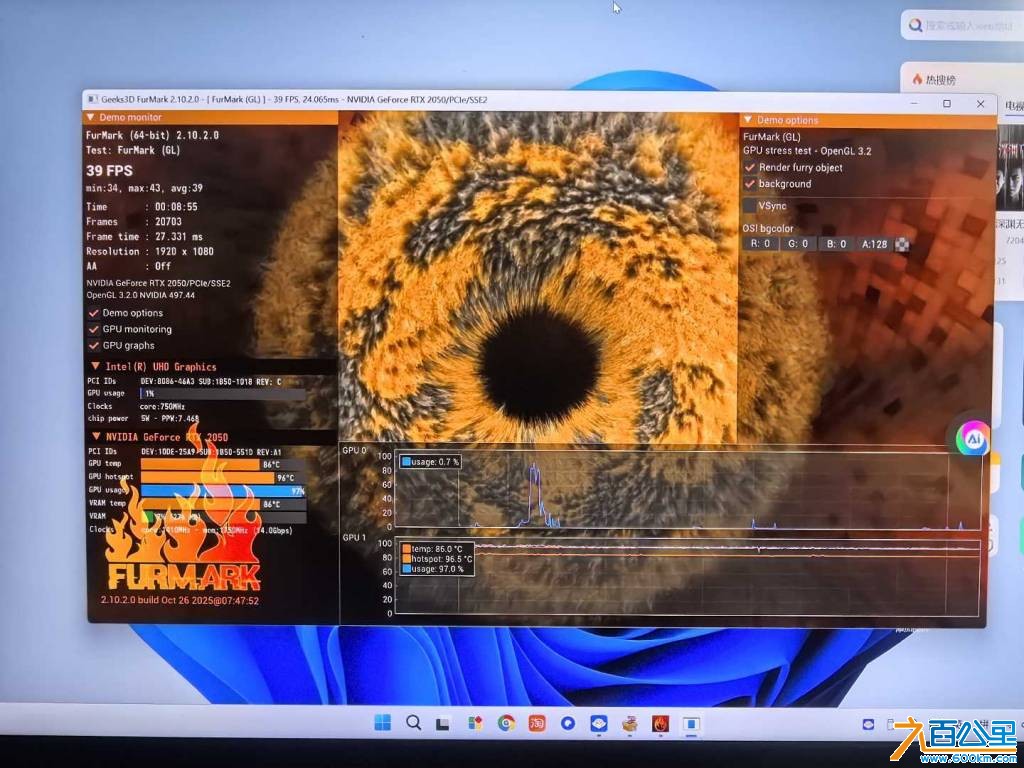1024x768 pixels.
Task: Minimize the FurMark window
Action: (x=914, y=103)
